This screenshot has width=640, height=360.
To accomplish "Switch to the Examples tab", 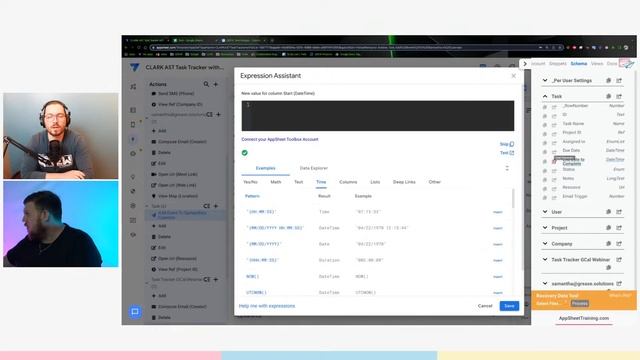I will click(265, 168).
